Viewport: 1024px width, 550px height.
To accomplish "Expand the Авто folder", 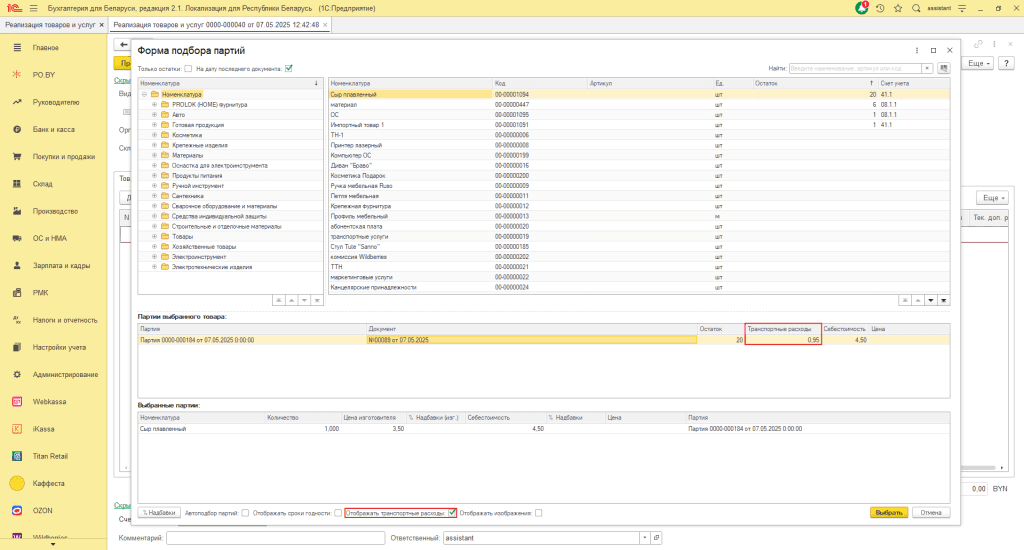I will coord(155,114).
